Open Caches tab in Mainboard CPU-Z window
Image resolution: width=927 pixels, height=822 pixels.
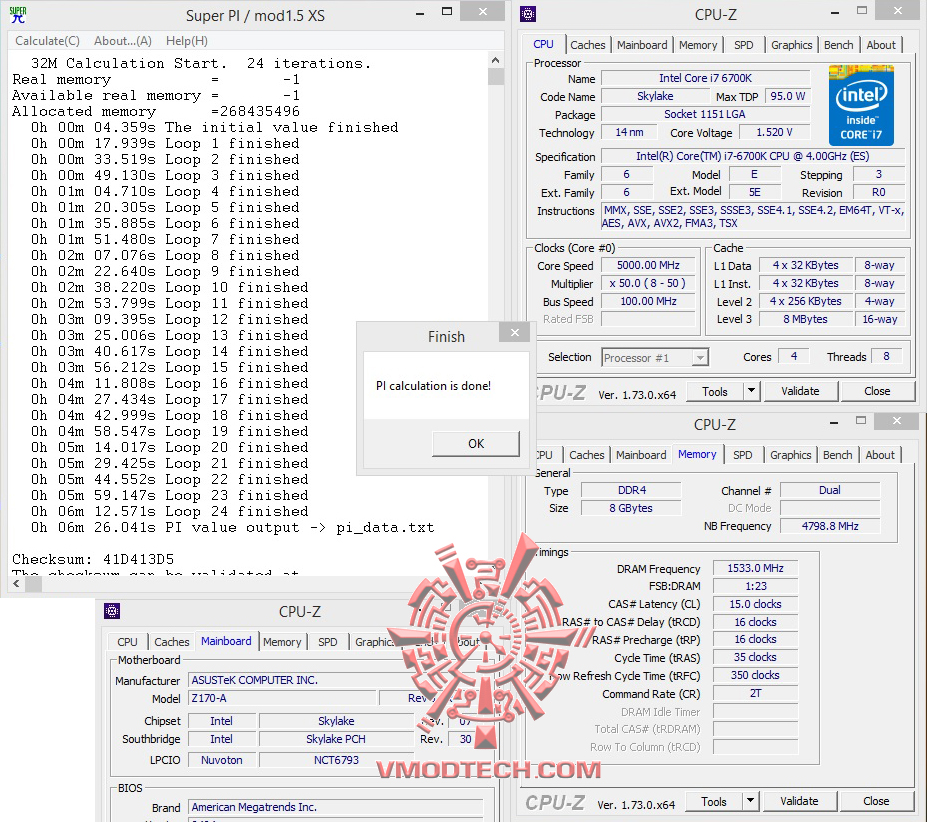(x=171, y=642)
